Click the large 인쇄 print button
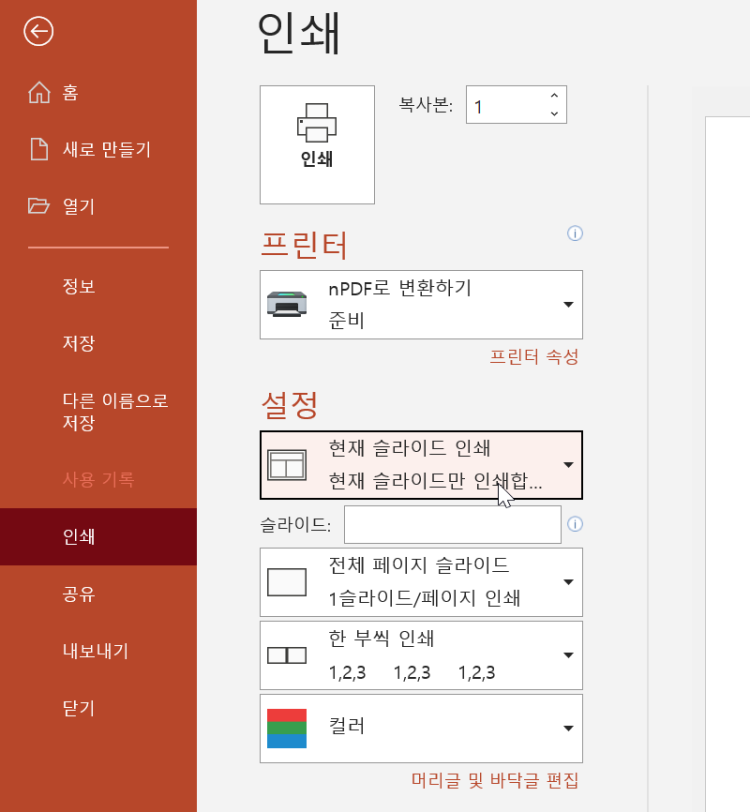 point(317,144)
